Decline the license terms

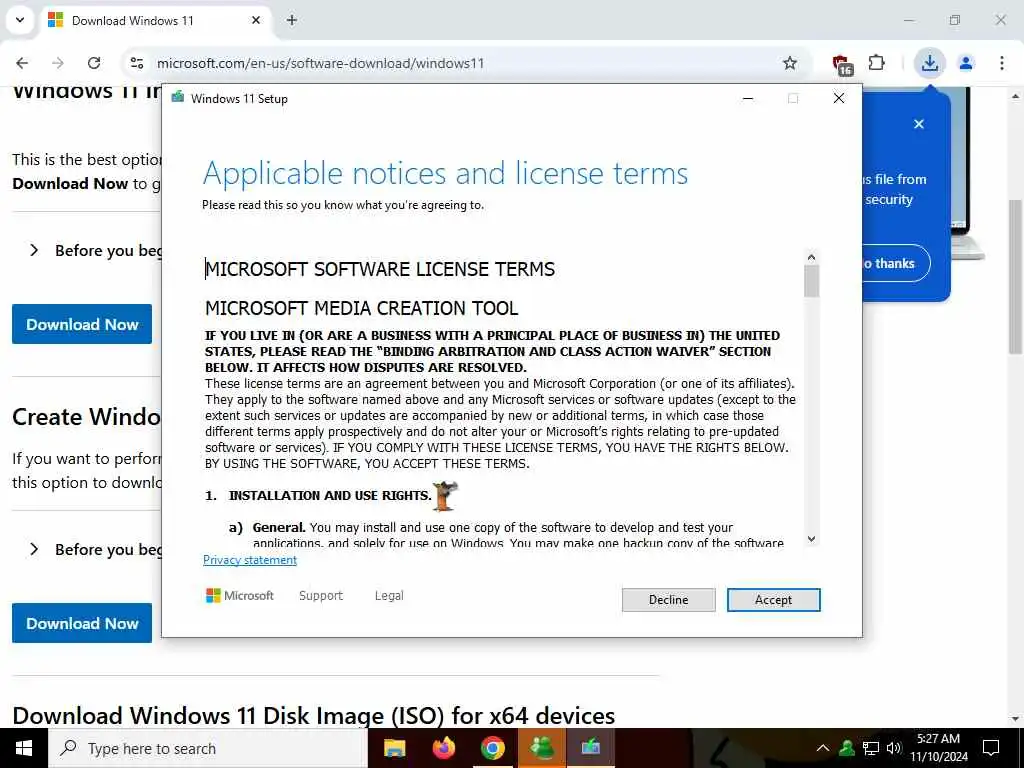tap(668, 600)
